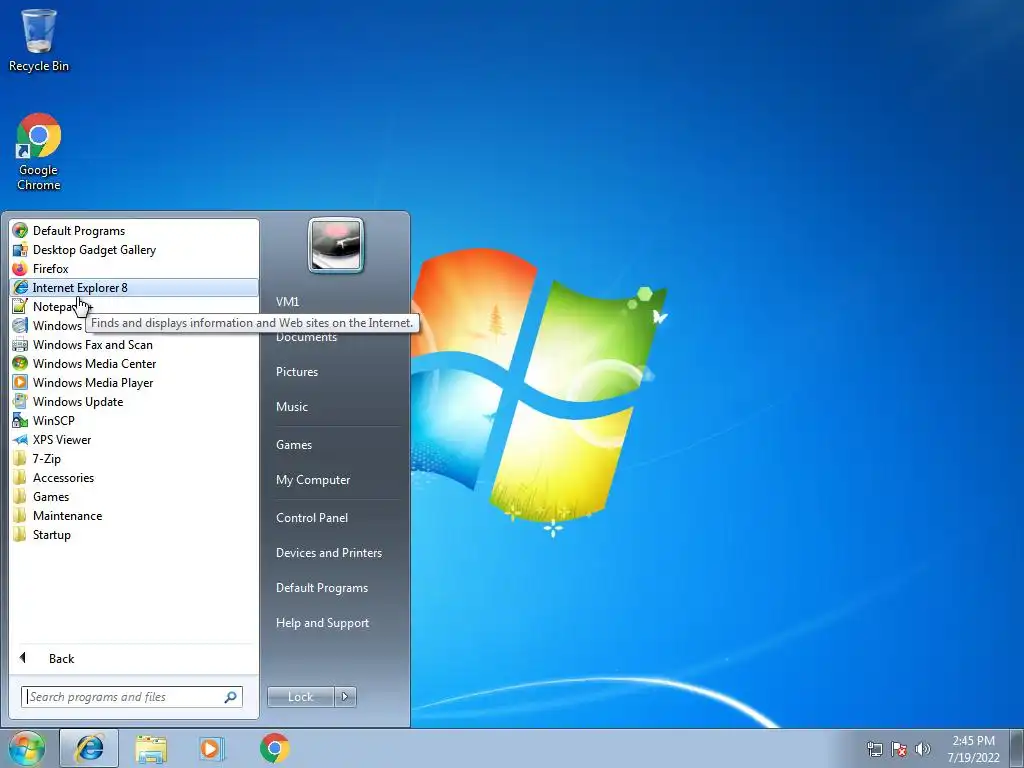Viewport: 1024px width, 768px height.
Task: Expand the 7-Zip folder
Action: coord(134,458)
